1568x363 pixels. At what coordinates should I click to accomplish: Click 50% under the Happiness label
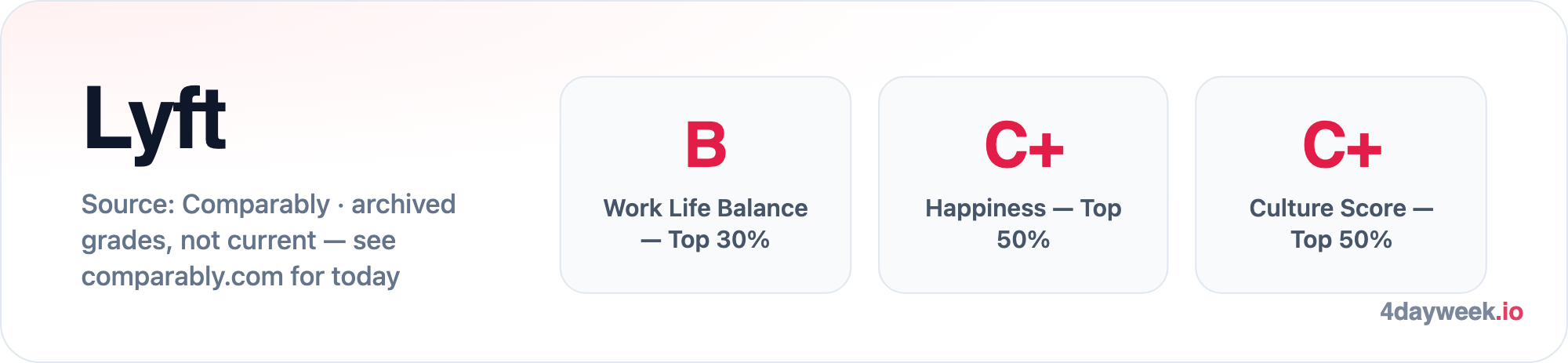(1023, 239)
